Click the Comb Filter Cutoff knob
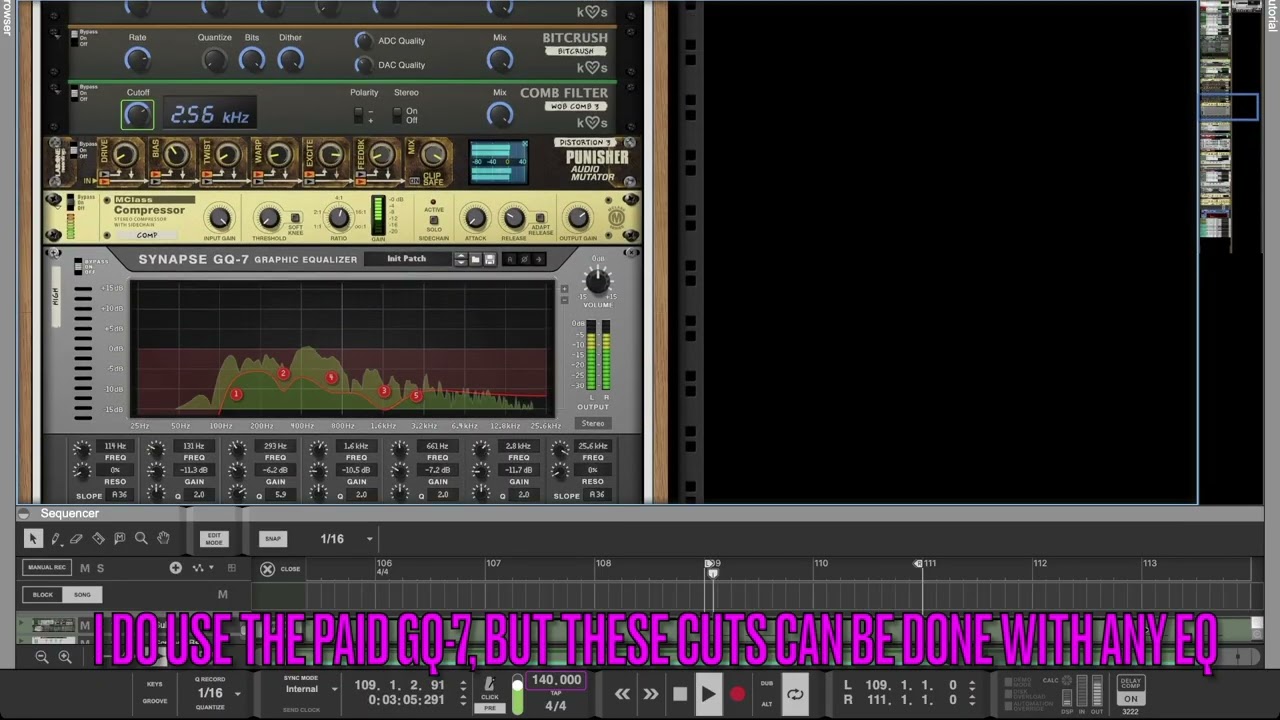 pyautogui.click(x=138, y=115)
